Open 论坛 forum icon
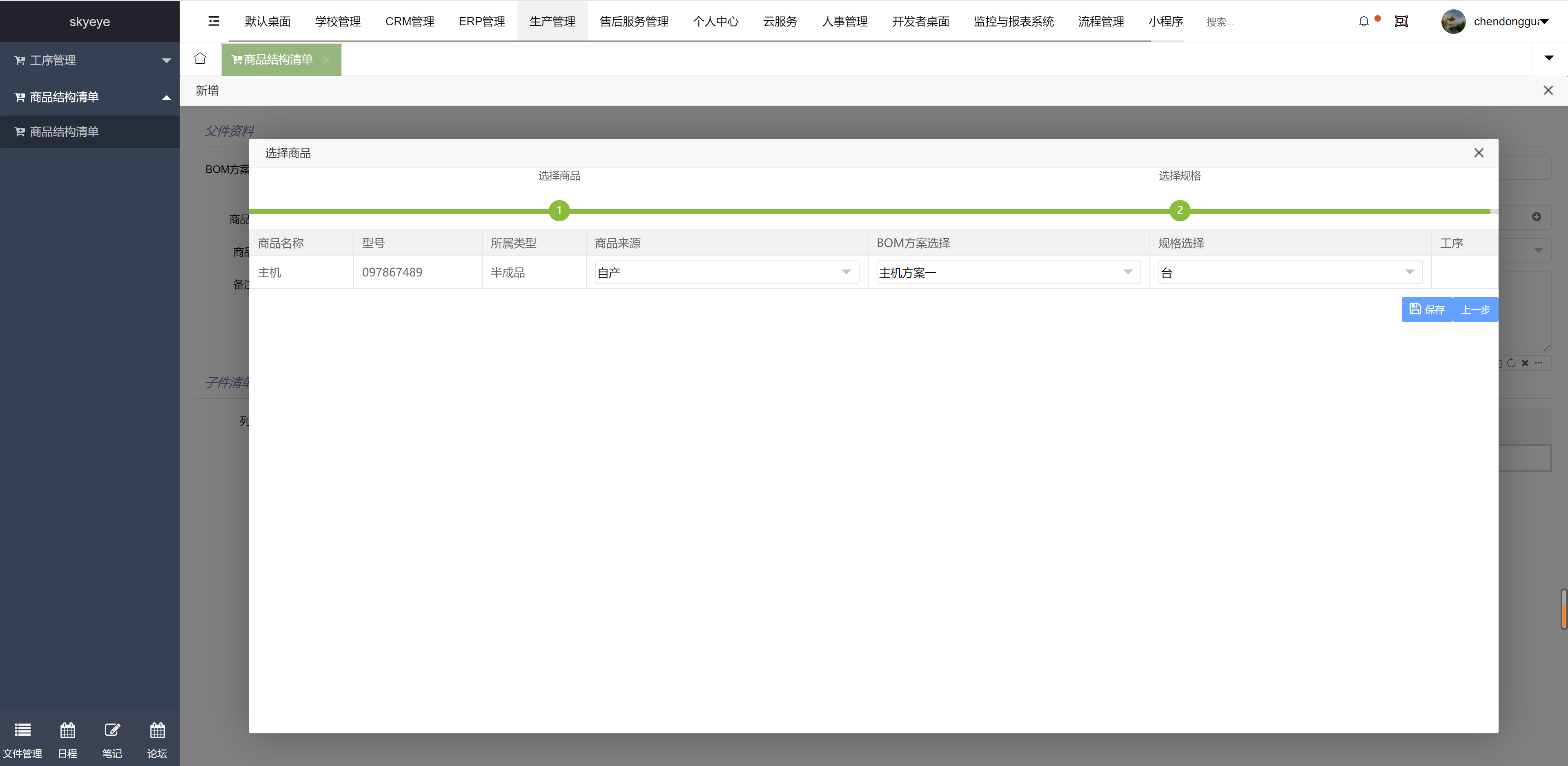Viewport: 1568px width, 766px height. point(157,740)
